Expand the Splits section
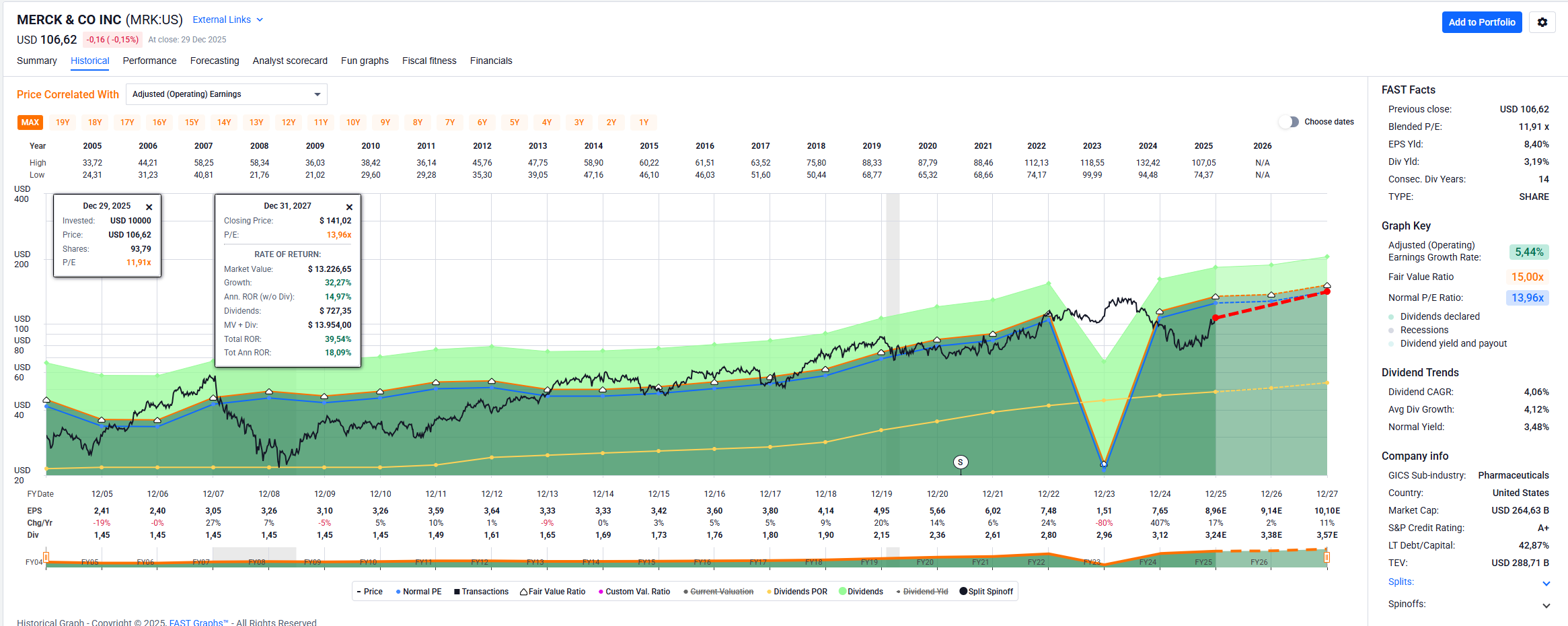 pos(1546,583)
